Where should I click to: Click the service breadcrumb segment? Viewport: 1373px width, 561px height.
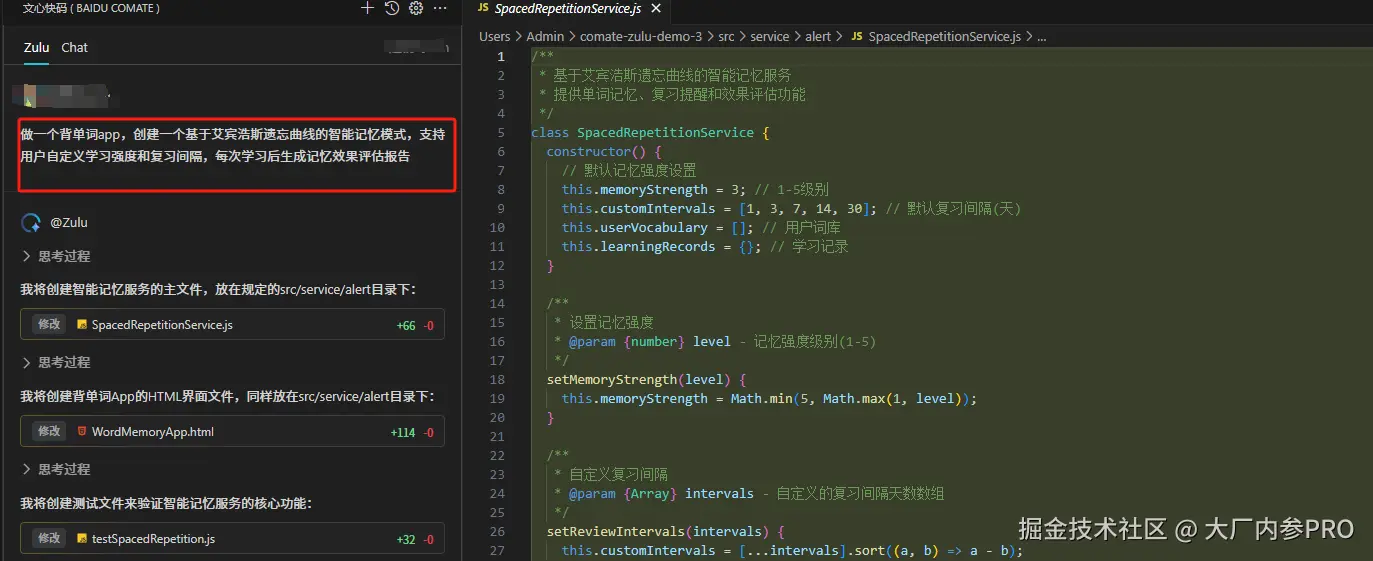pos(770,36)
